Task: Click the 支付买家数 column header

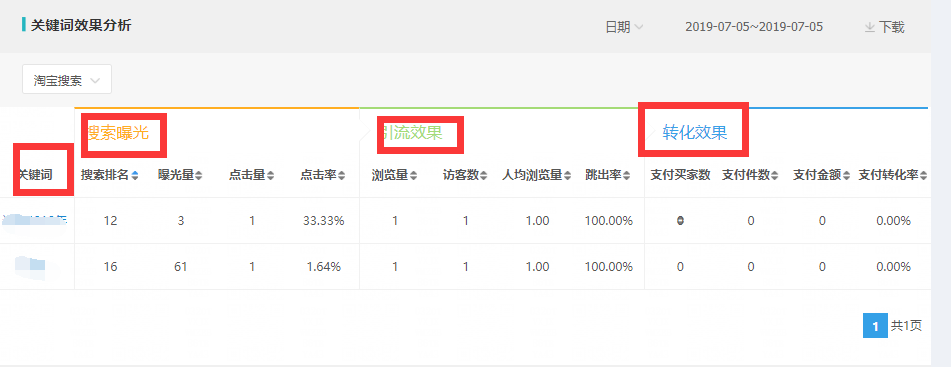Action: [680, 175]
